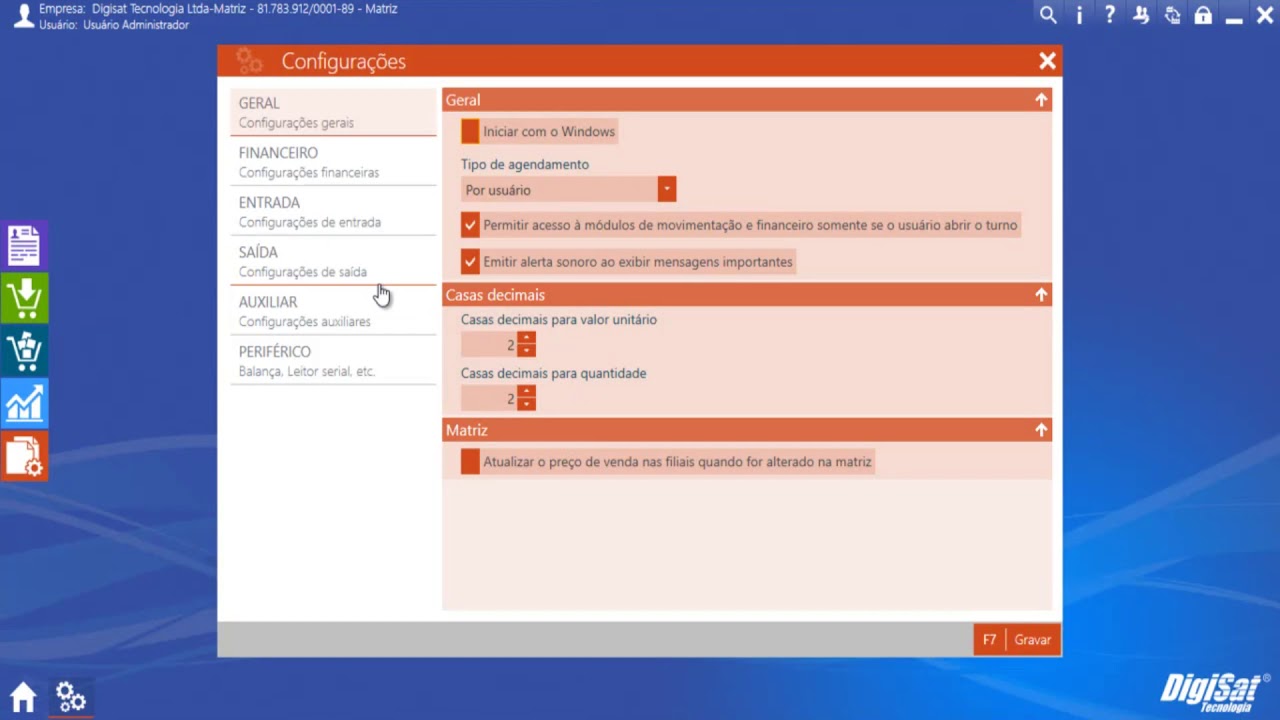Collapse the Geral section arrow

(x=1041, y=100)
